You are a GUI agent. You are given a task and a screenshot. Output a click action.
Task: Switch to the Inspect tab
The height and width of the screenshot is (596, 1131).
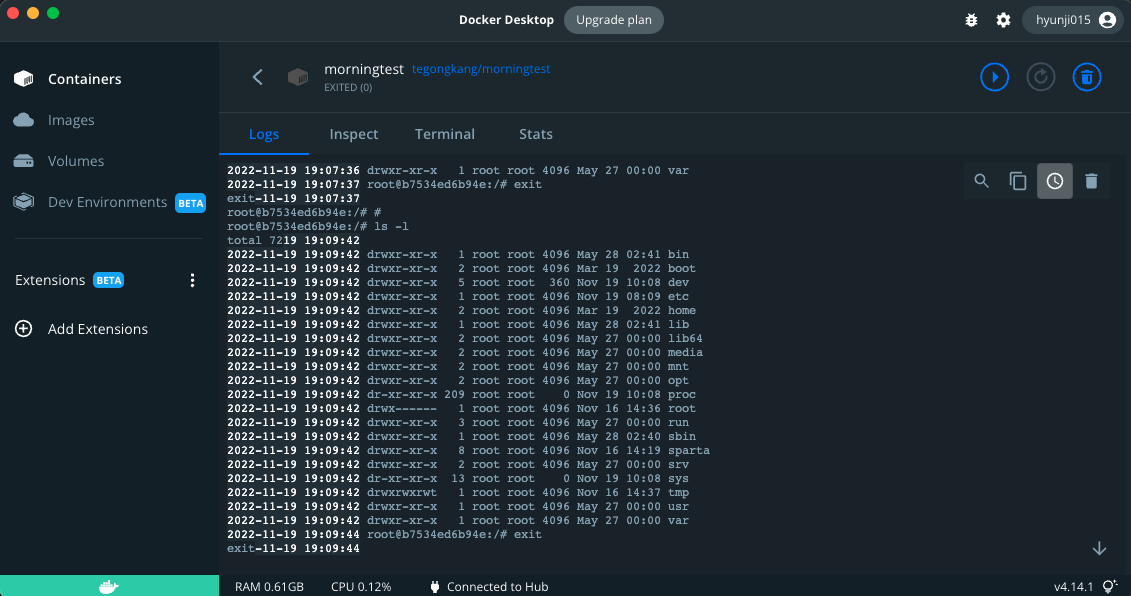point(353,134)
